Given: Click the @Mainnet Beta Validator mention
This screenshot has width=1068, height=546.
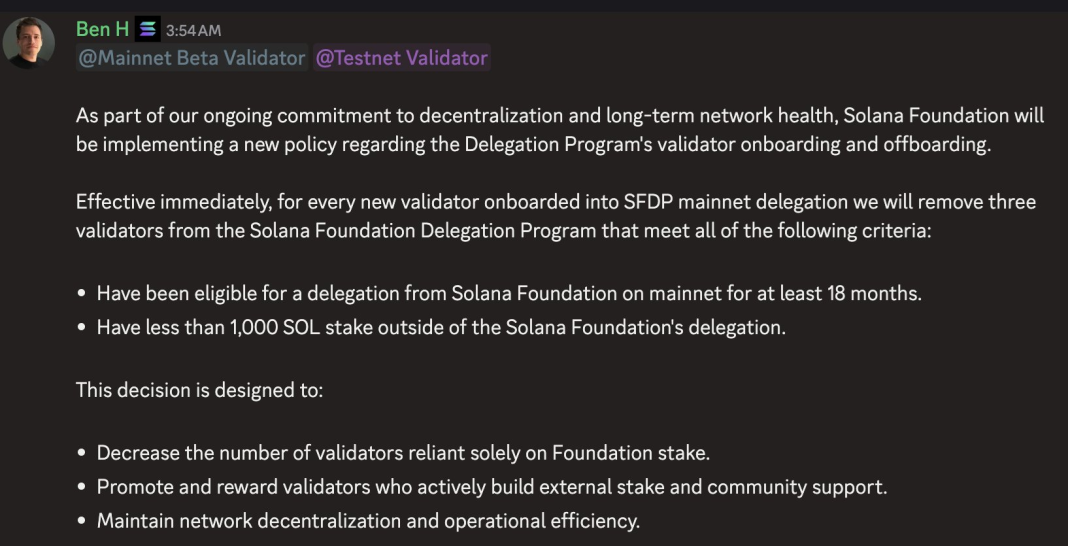Looking at the screenshot, I should tap(192, 58).
